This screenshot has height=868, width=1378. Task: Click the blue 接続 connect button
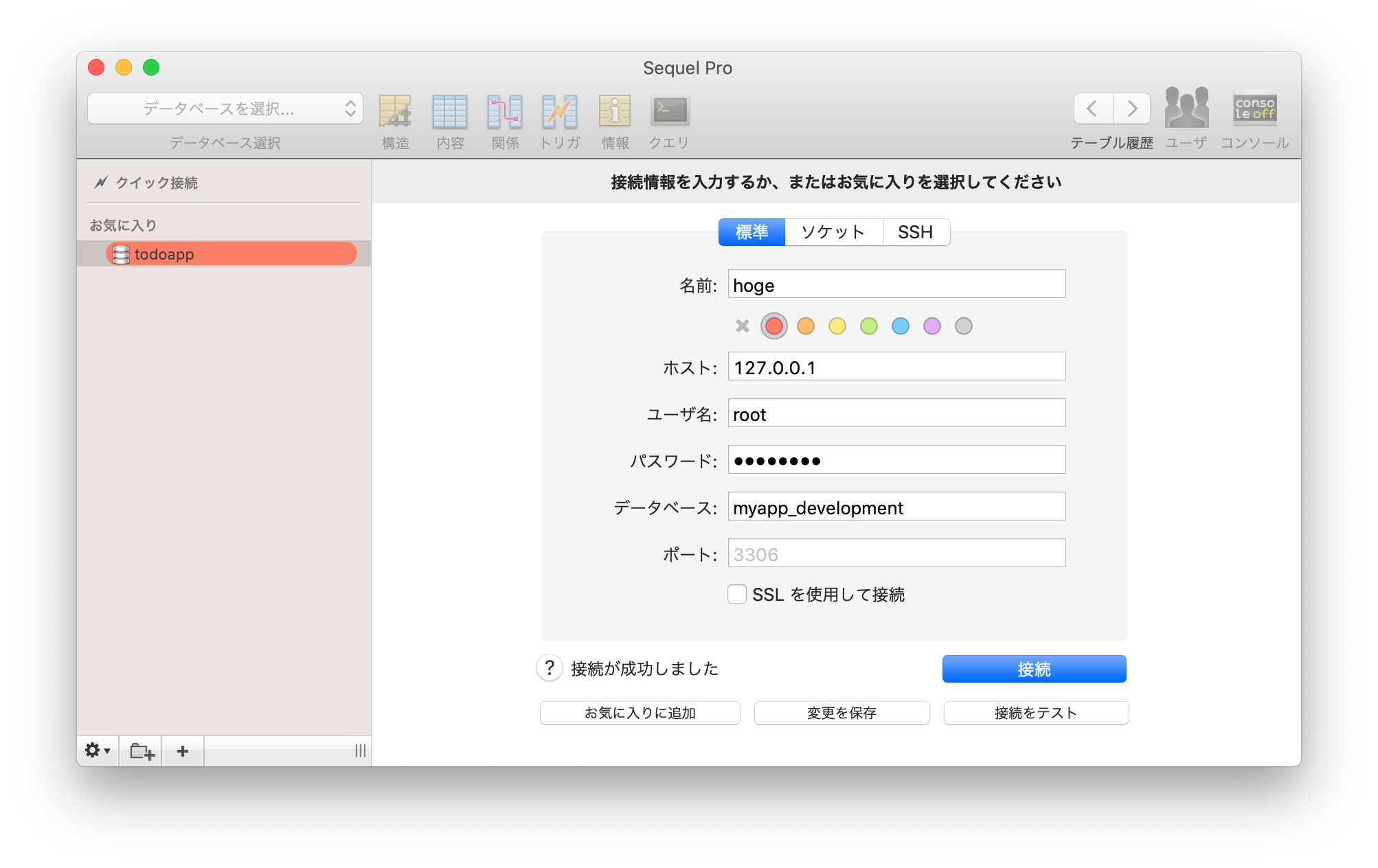[1034, 669]
